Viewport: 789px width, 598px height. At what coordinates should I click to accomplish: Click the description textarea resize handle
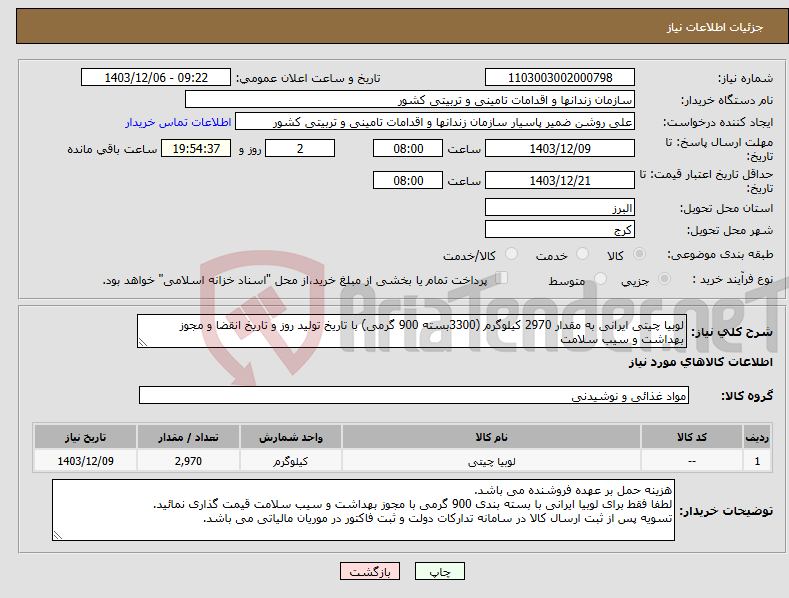[143, 342]
